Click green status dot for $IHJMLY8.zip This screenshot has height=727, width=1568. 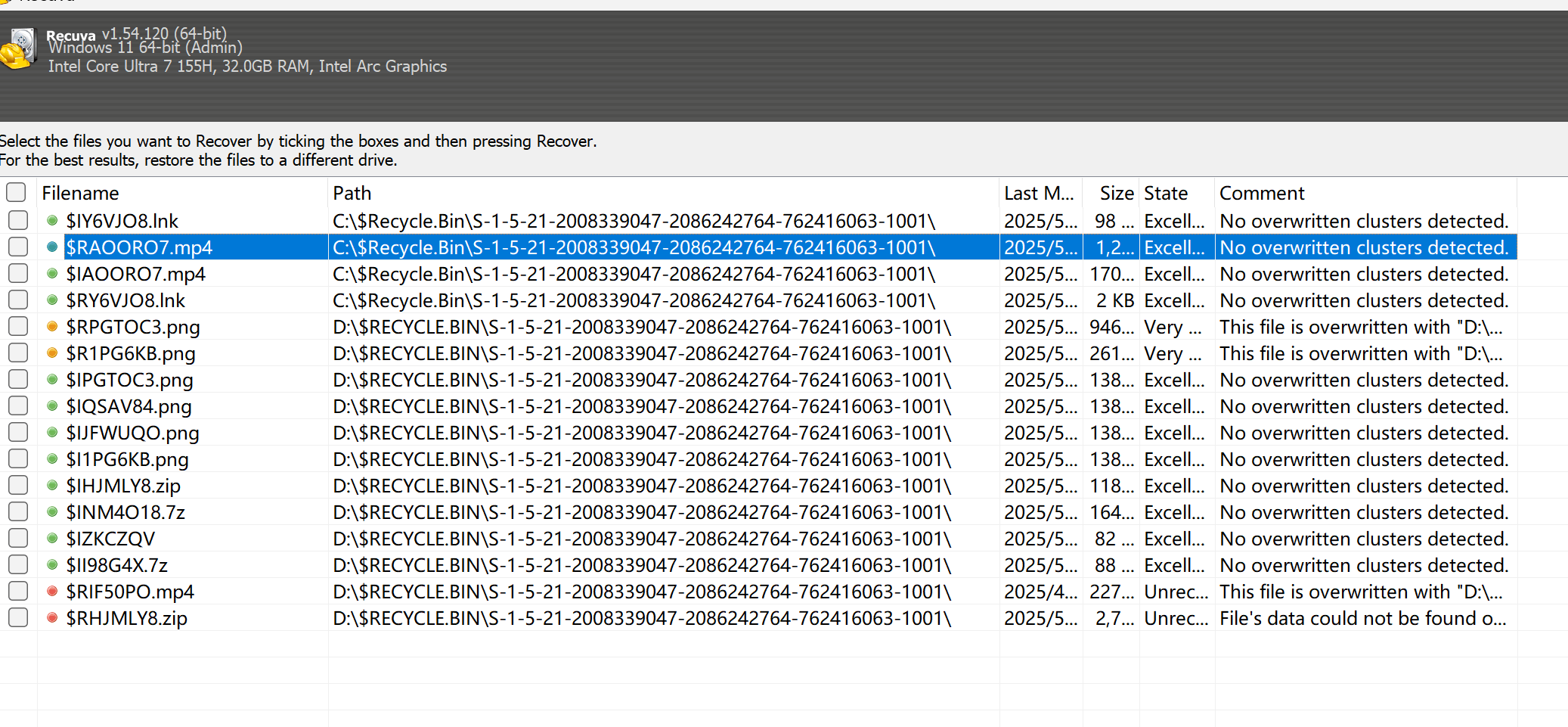52,486
